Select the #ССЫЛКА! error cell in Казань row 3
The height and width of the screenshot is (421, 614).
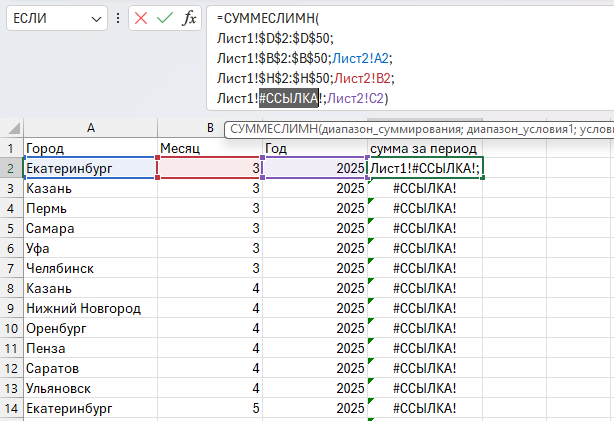coord(424,188)
